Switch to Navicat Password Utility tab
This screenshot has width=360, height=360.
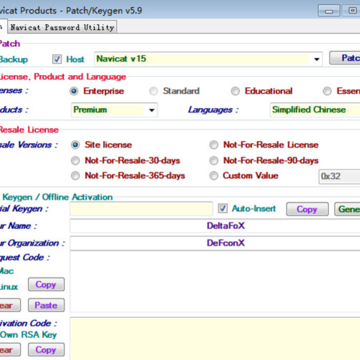62,27
